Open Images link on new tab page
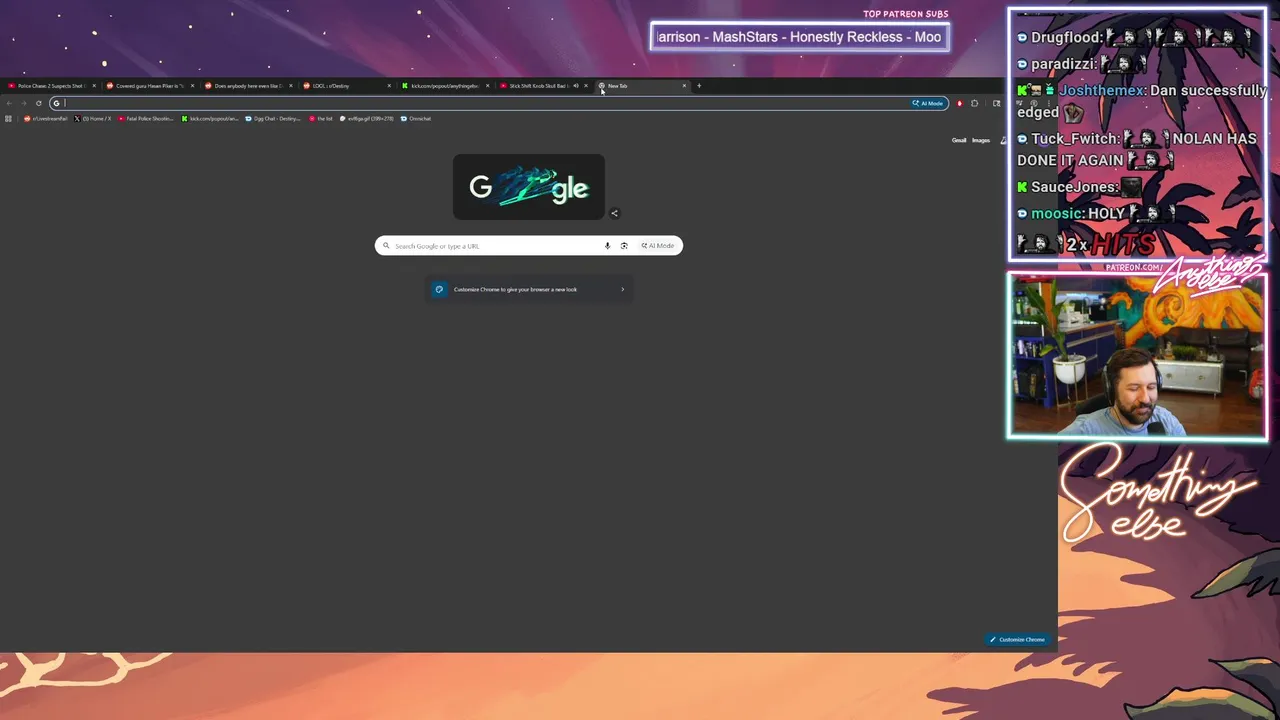Screen dimensions: 1280x720 point(981,140)
